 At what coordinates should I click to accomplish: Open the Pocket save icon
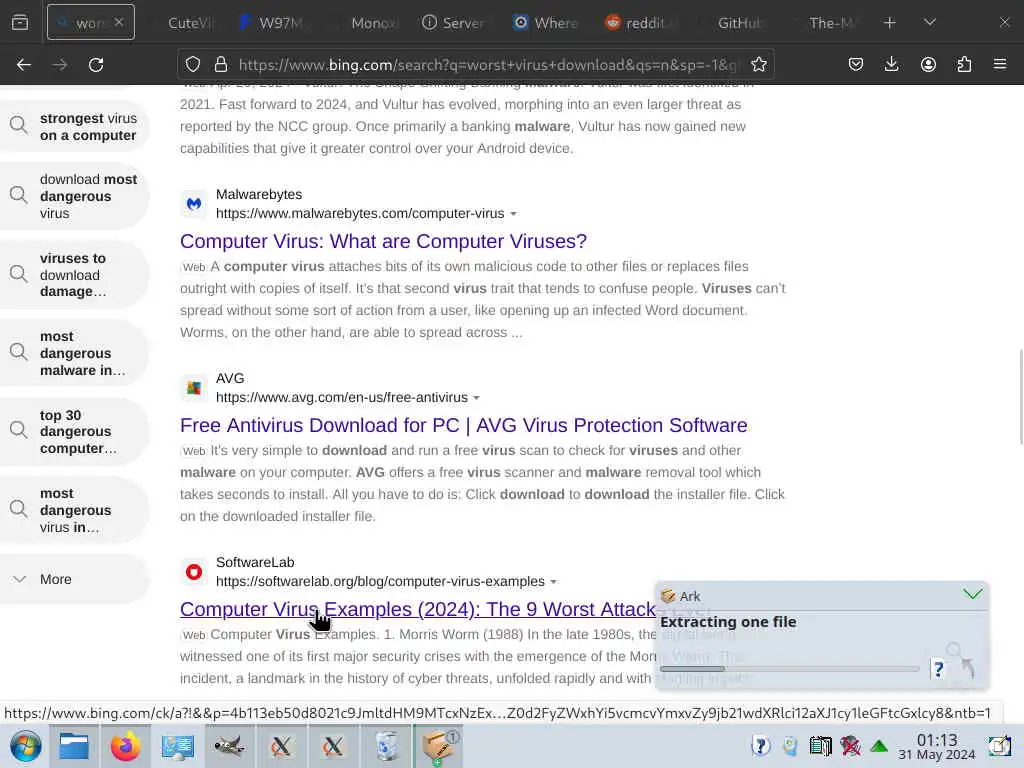coord(856,65)
